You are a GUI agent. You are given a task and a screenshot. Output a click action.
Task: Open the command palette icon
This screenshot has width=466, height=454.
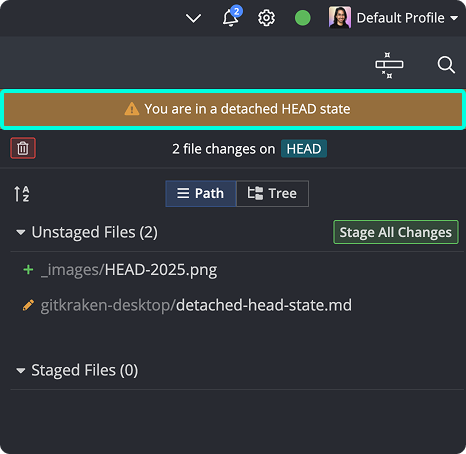point(389,65)
